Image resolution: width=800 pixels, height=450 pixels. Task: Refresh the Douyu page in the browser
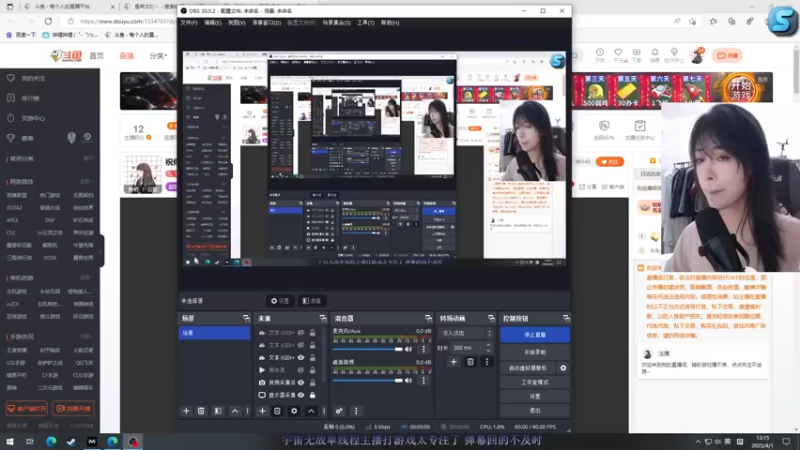[48, 21]
